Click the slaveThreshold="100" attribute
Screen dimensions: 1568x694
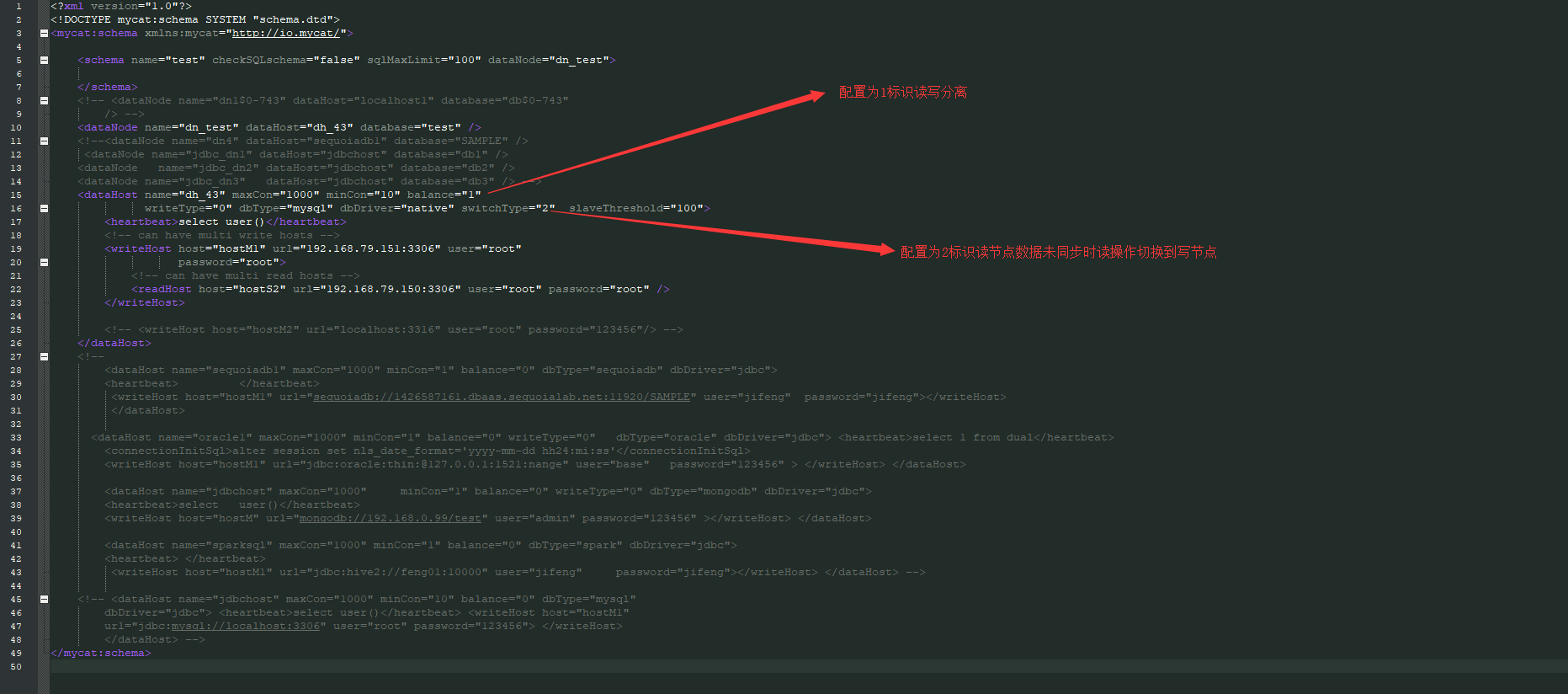[636, 209]
